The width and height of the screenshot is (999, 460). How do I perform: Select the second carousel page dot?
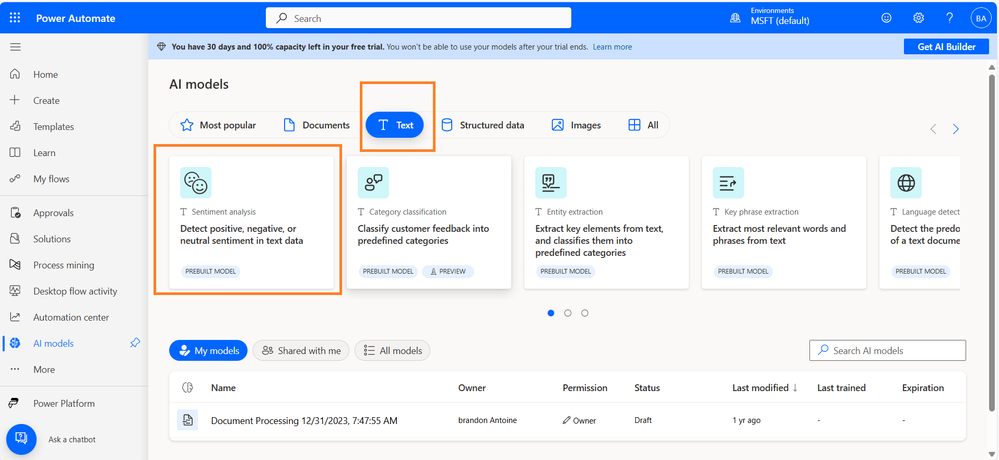pyautogui.click(x=568, y=313)
